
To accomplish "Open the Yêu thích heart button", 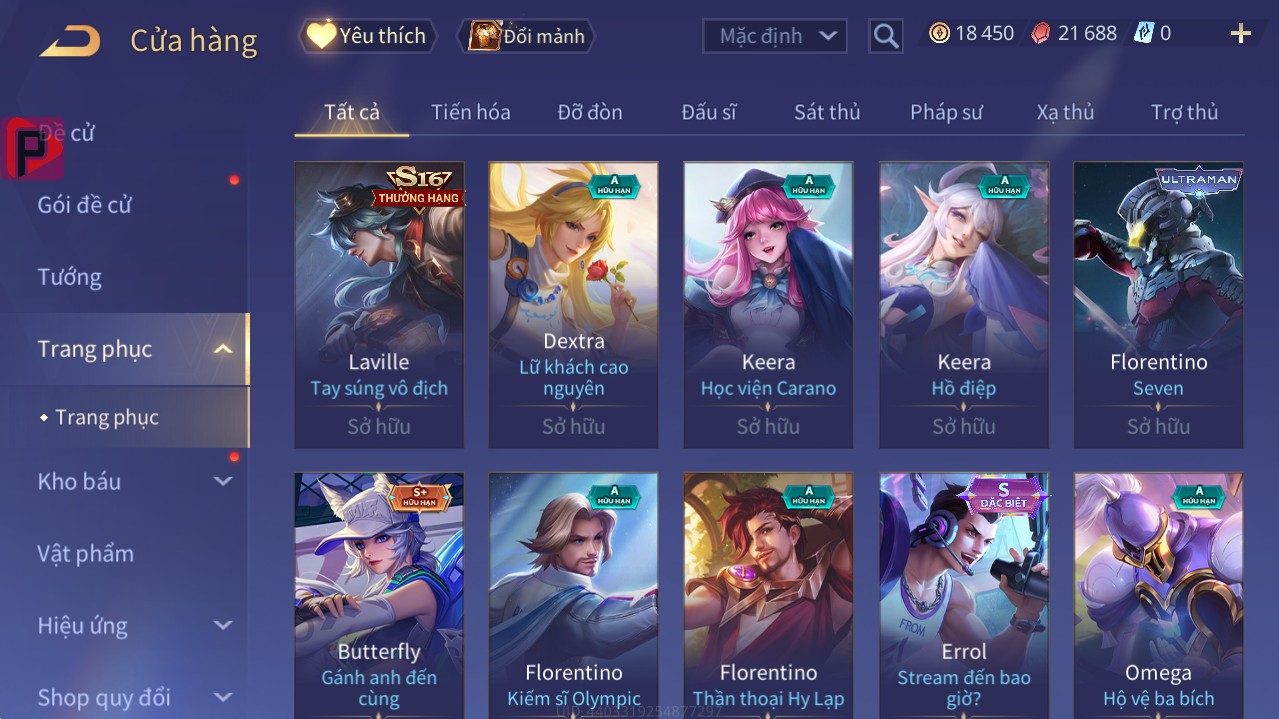I will [367, 36].
